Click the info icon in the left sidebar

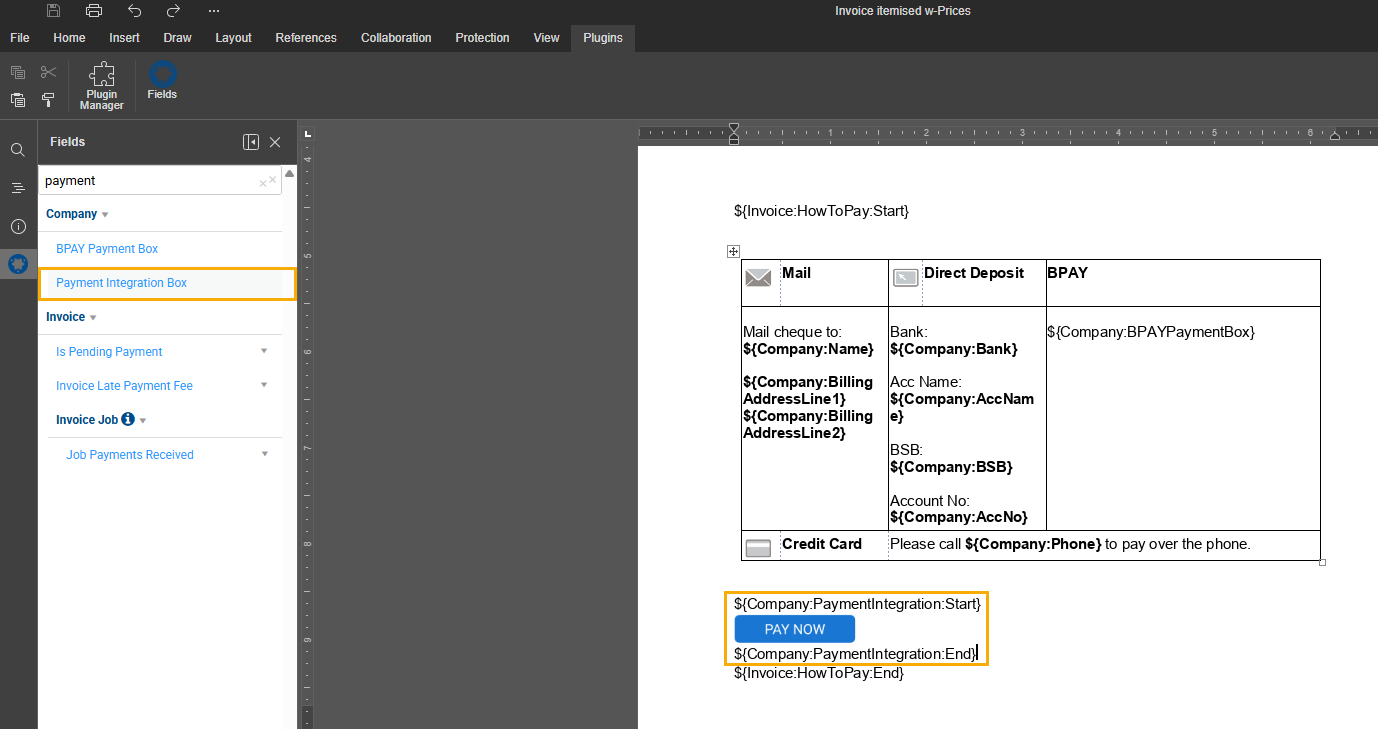coord(17,226)
